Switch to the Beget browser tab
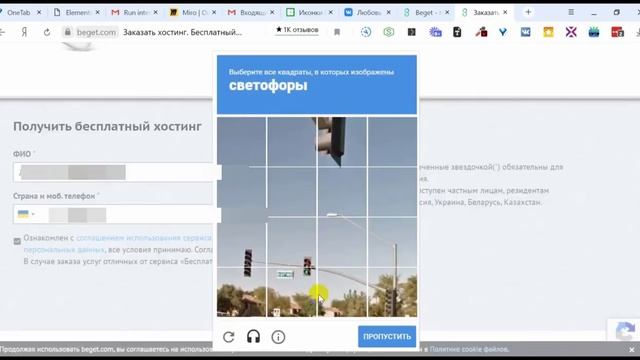The image size is (640, 360). pos(427,13)
